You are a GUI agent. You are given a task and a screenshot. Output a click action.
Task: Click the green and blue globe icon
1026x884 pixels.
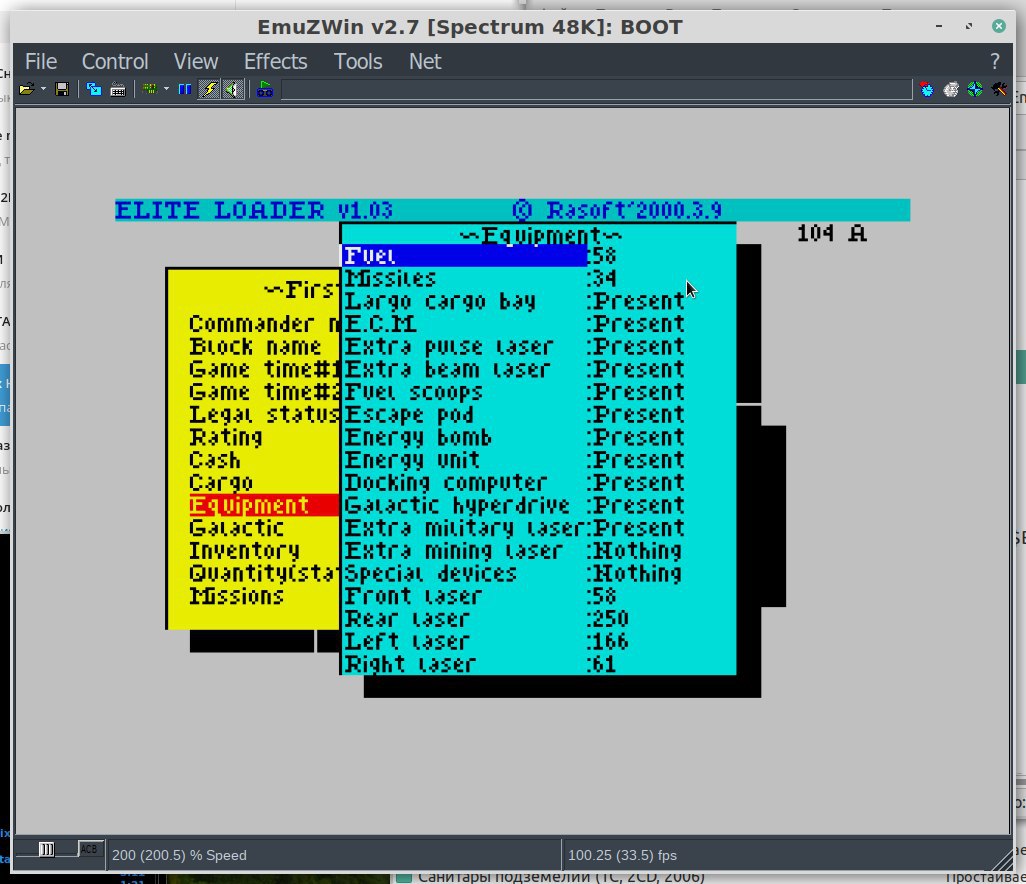[x=975, y=89]
